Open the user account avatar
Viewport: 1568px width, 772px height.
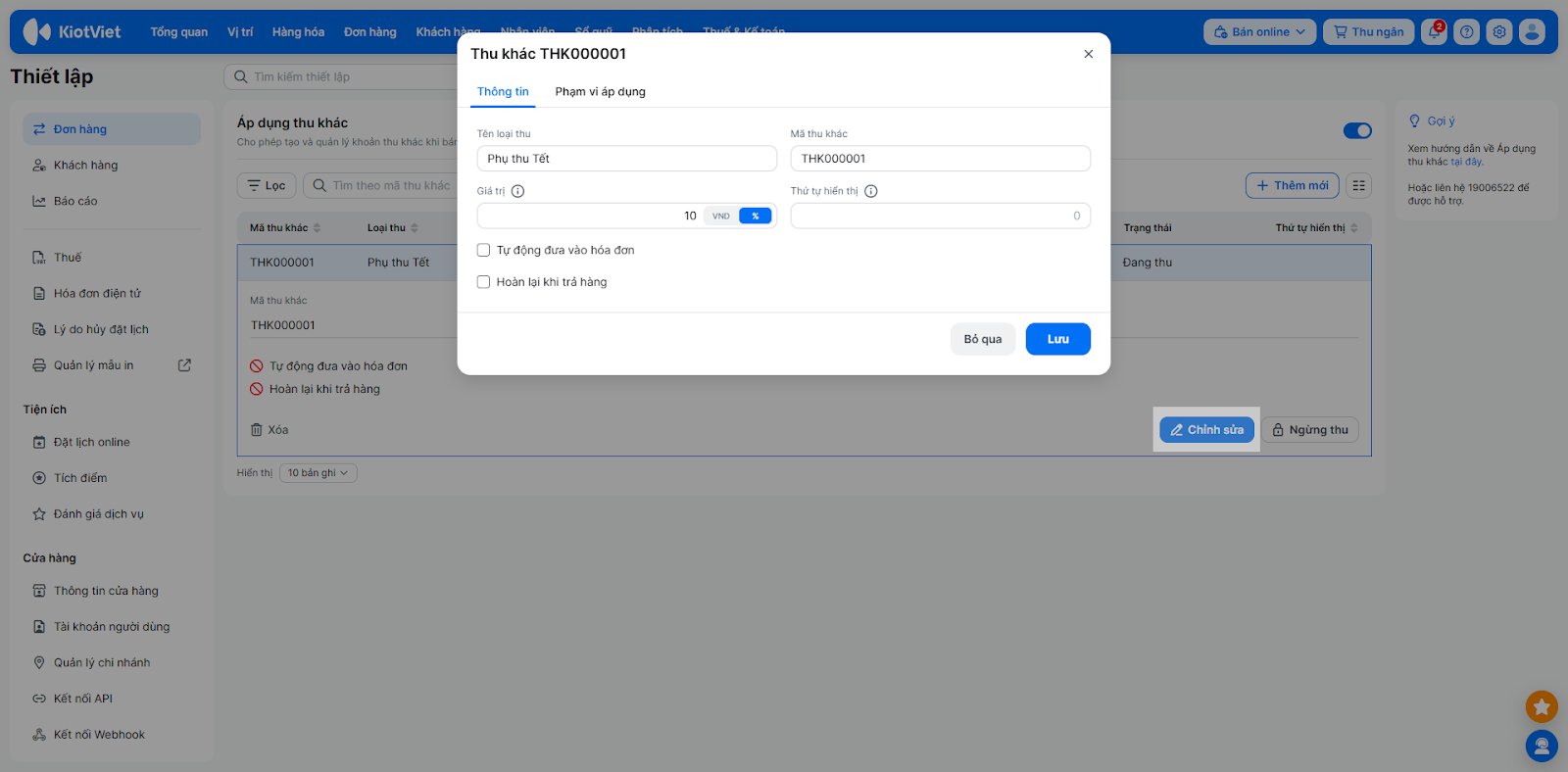click(1532, 32)
